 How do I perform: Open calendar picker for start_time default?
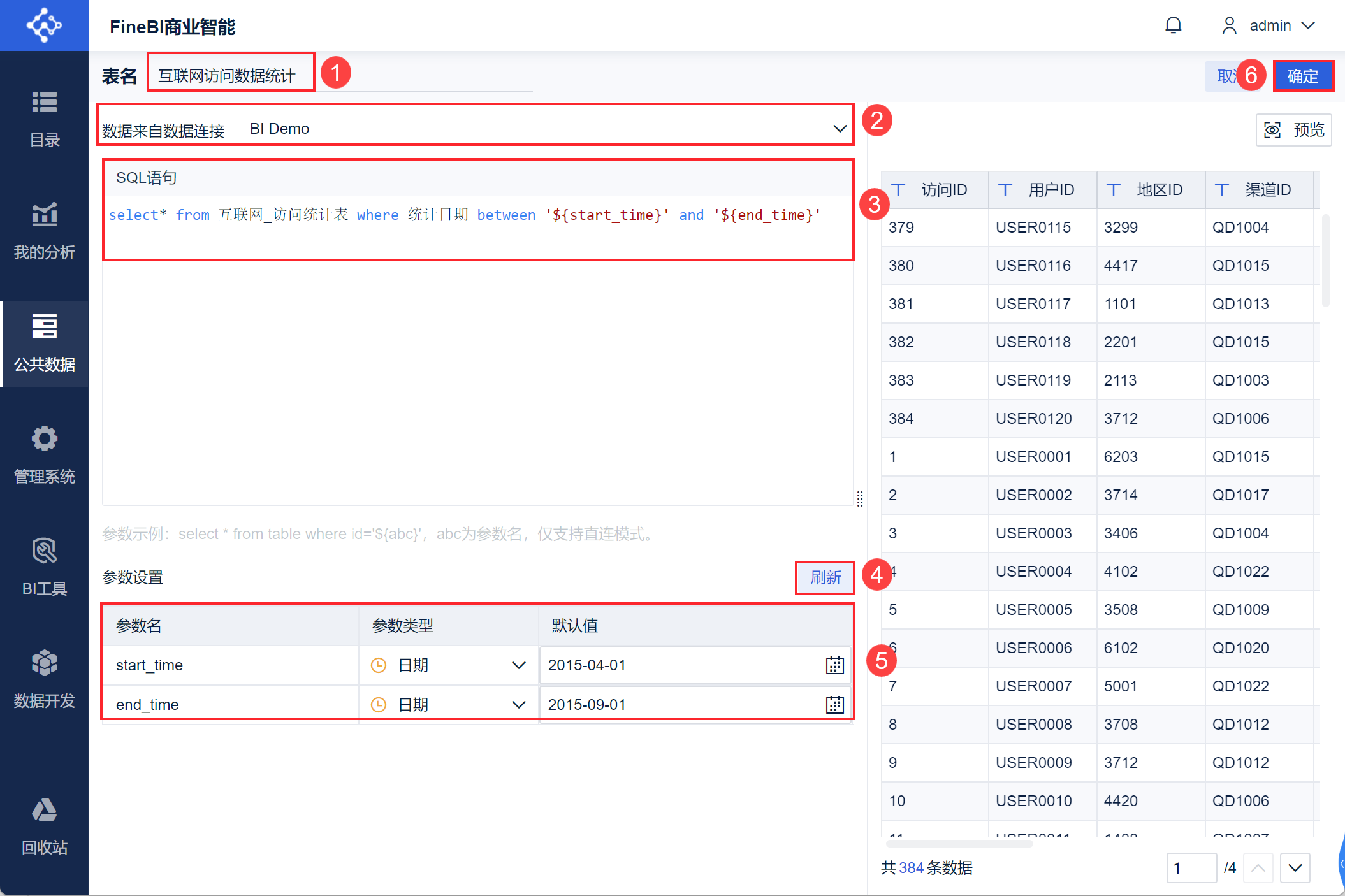[x=834, y=665]
